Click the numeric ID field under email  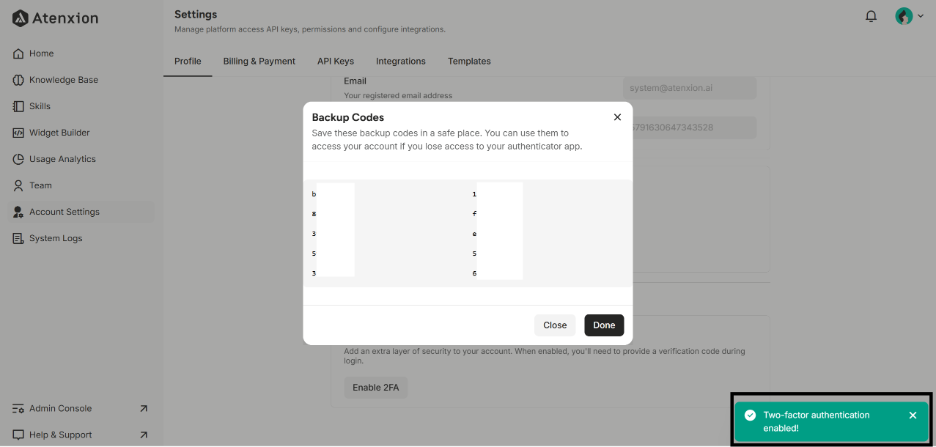[x=694, y=128]
